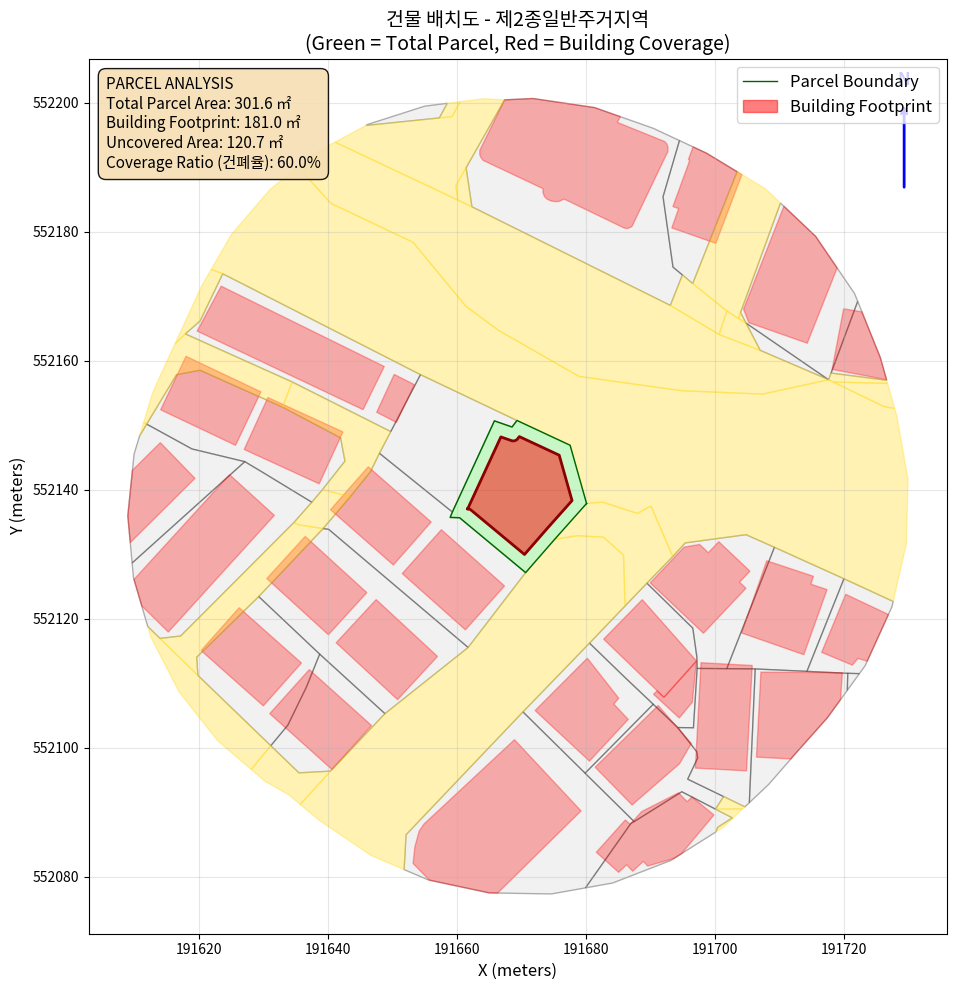Click the Y (meters) axis label
The height and width of the screenshot is (990, 957).
point(17,496)
